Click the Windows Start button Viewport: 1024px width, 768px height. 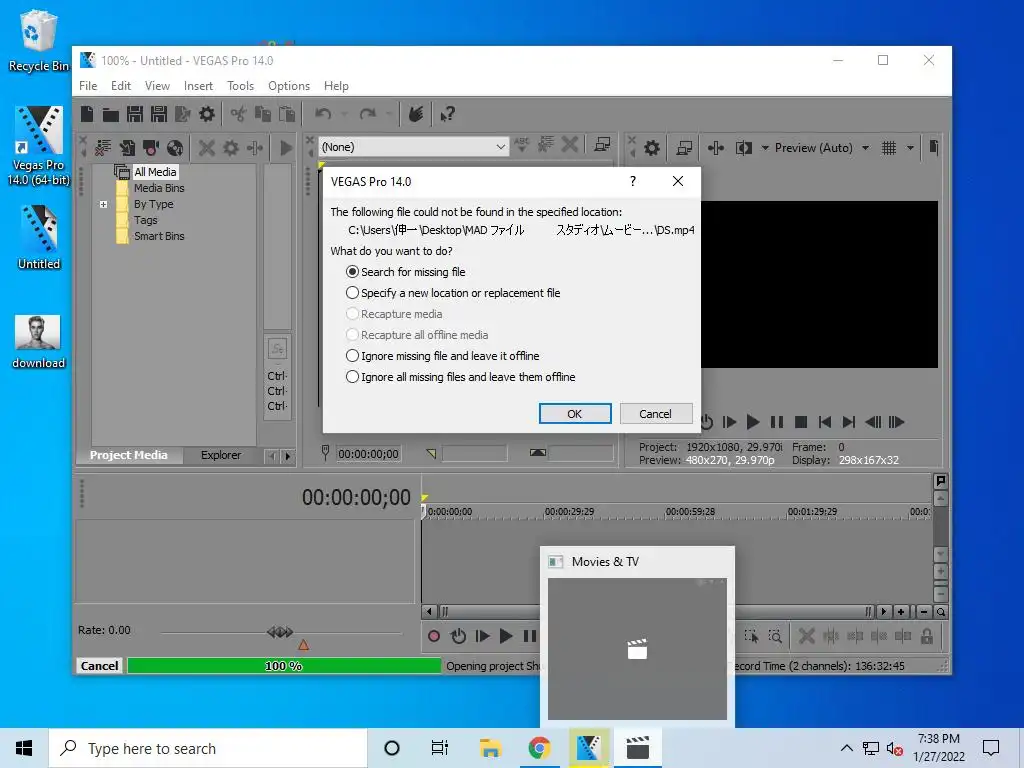24,748
